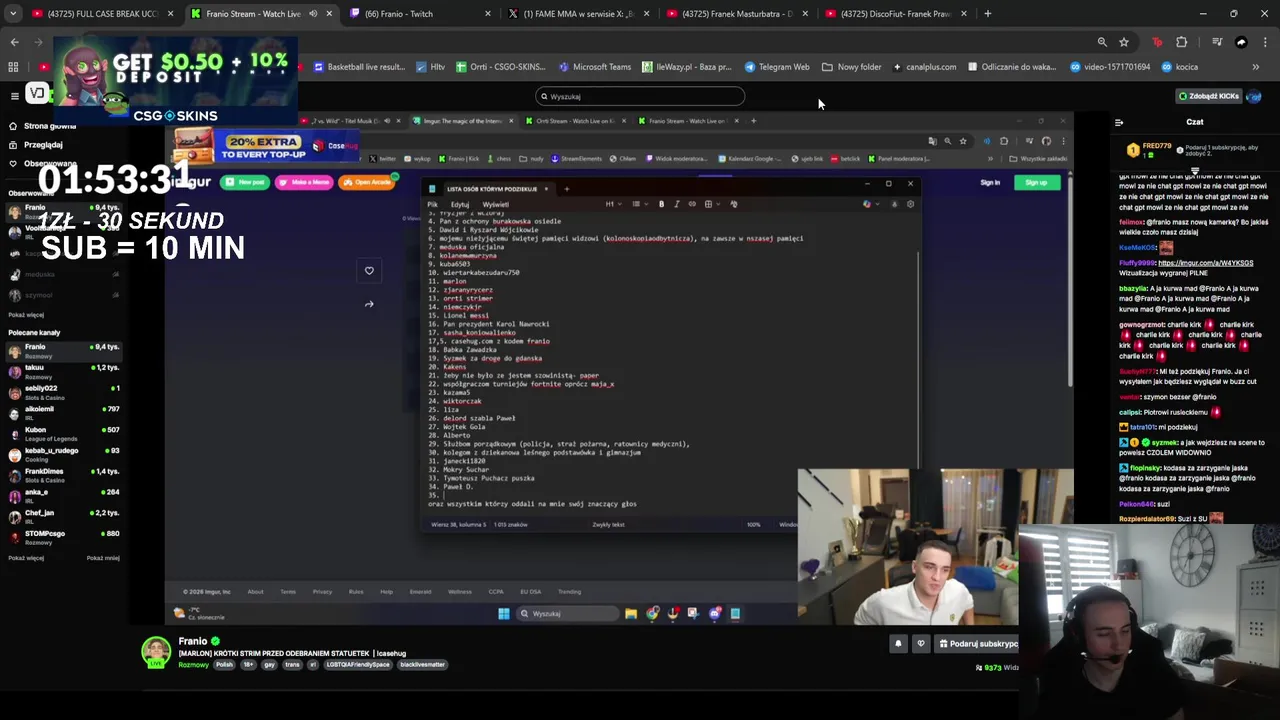This screenshot has height=720, width=1280.
Task: Select anka_e channel in the sidebar
Action: [x=62, y=495]
